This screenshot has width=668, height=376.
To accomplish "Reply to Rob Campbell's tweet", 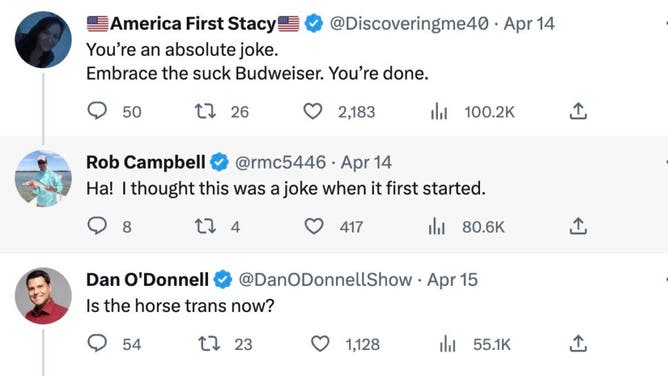I will pos(97,226).
